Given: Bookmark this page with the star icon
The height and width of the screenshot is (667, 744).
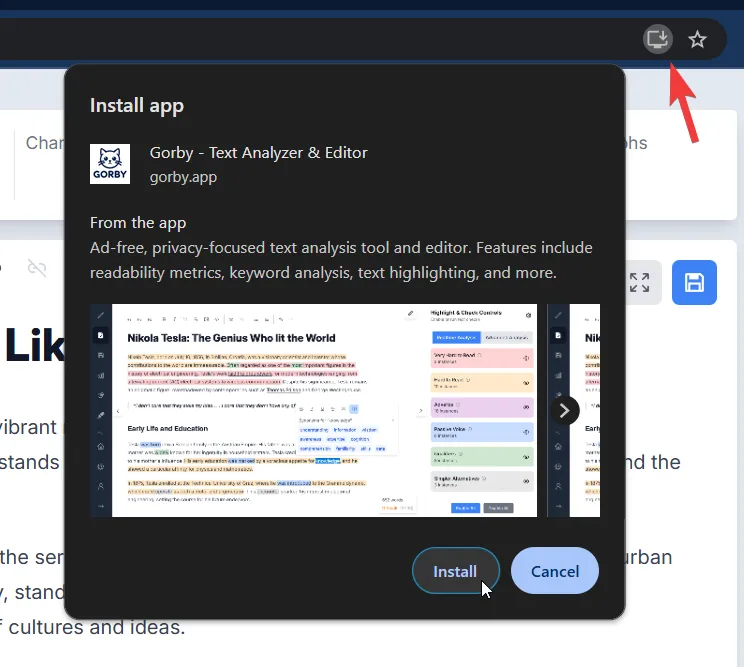Looking at the screenshot, I should [697, 39].
